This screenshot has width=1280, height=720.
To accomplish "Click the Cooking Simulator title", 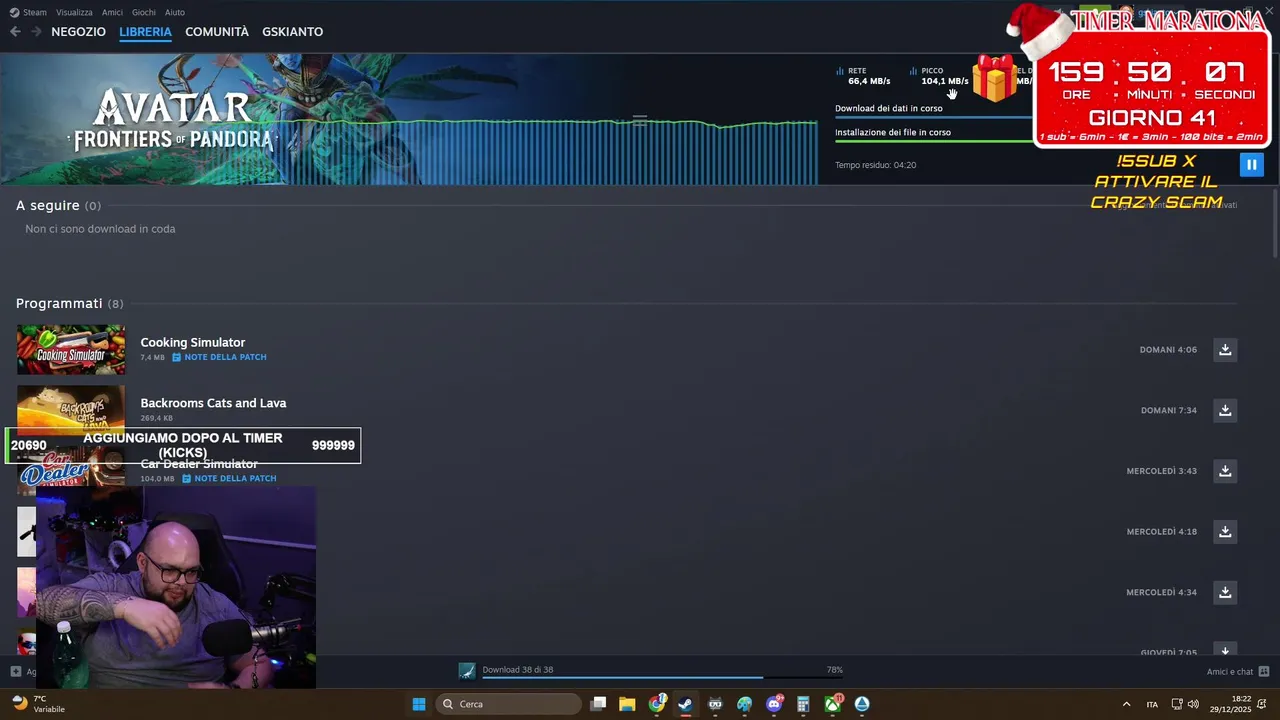I will coord(192,342).
